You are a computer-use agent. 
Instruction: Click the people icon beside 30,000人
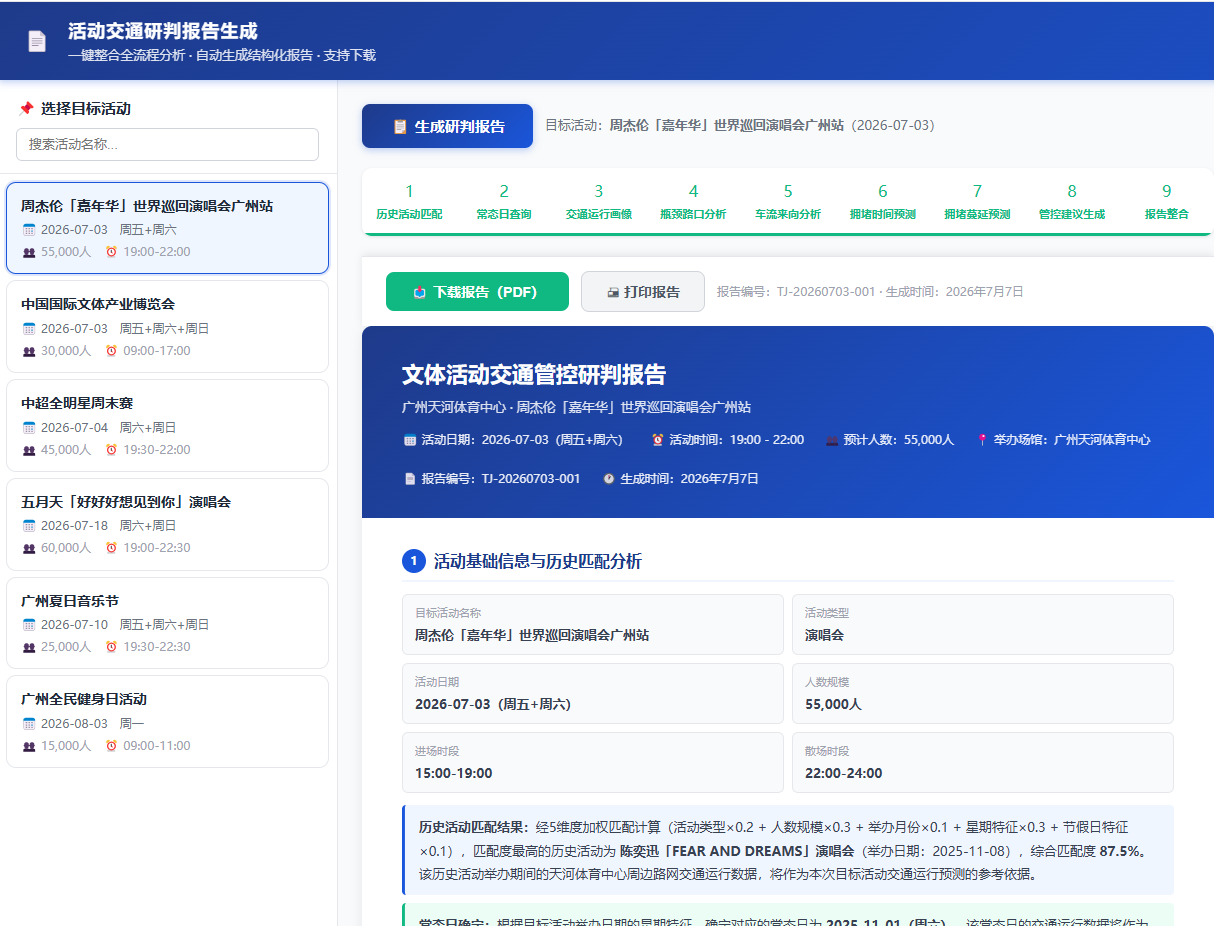point(29,351)
